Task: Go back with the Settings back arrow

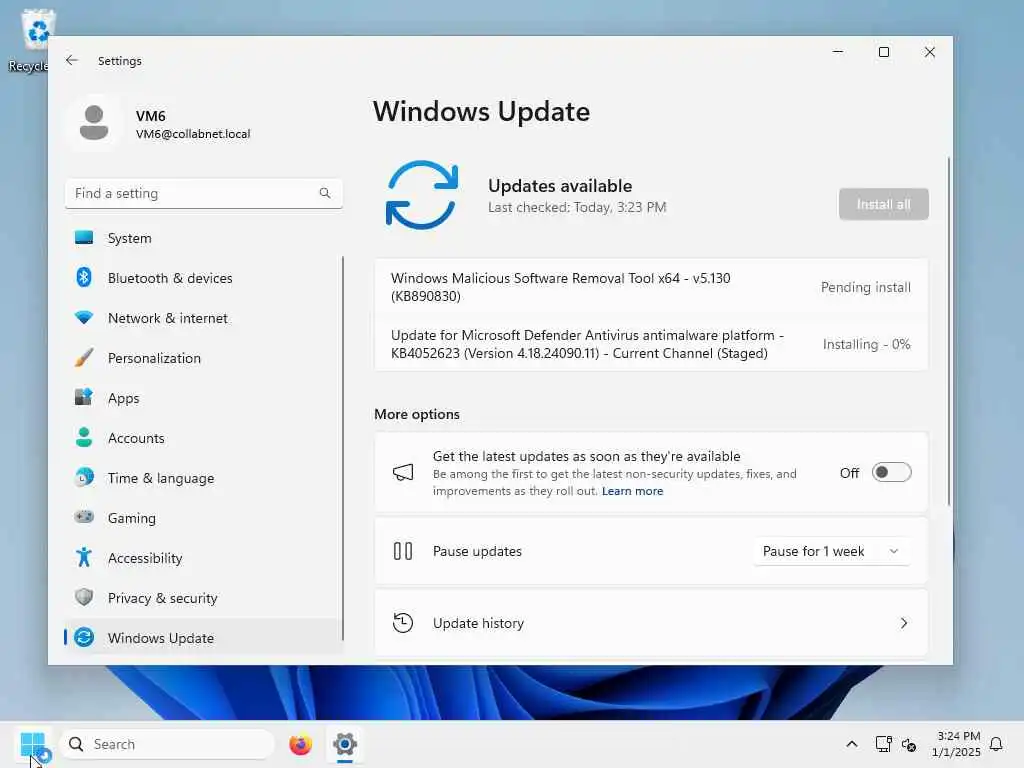Action: click(72, 60)
